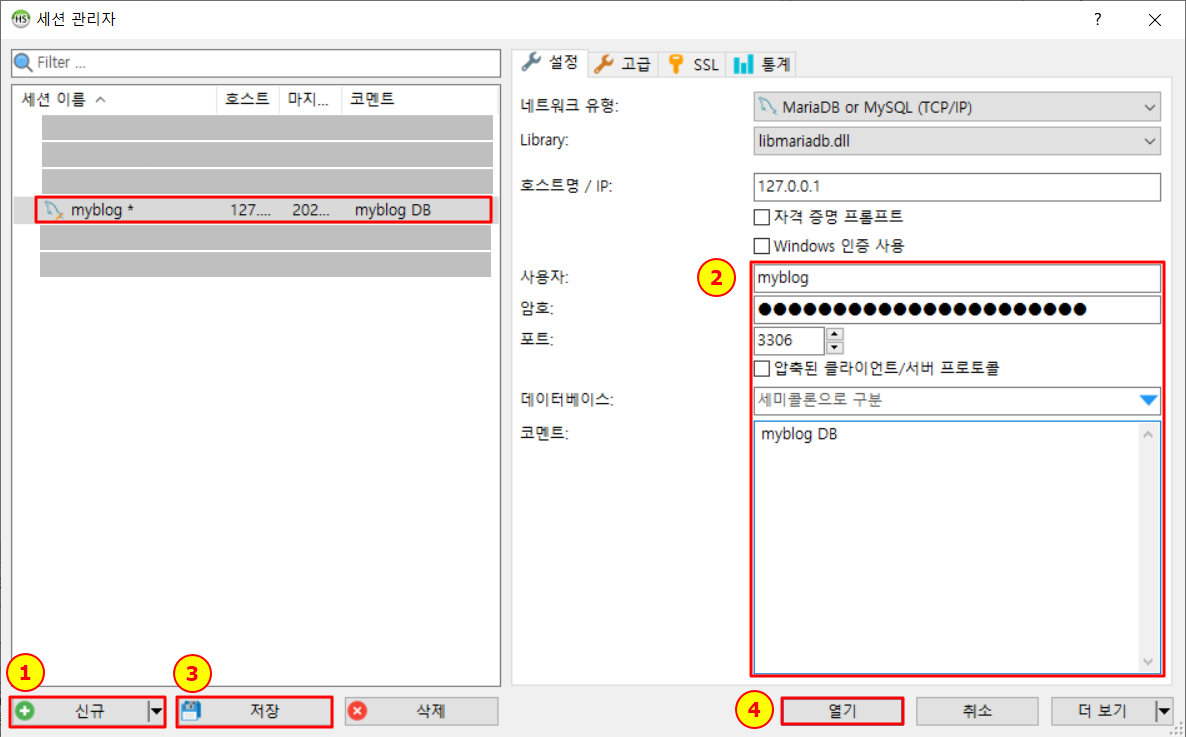The width and height of the screenshot is (1186, 737).
Task: Click the green plus icon on 신규 button
Action: [25, 711]
